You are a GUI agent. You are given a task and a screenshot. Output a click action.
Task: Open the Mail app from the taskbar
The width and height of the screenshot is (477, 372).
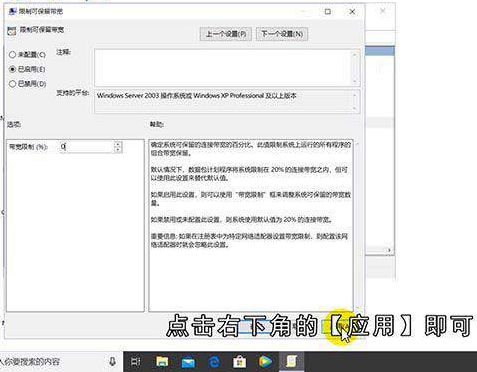point(188,362)
